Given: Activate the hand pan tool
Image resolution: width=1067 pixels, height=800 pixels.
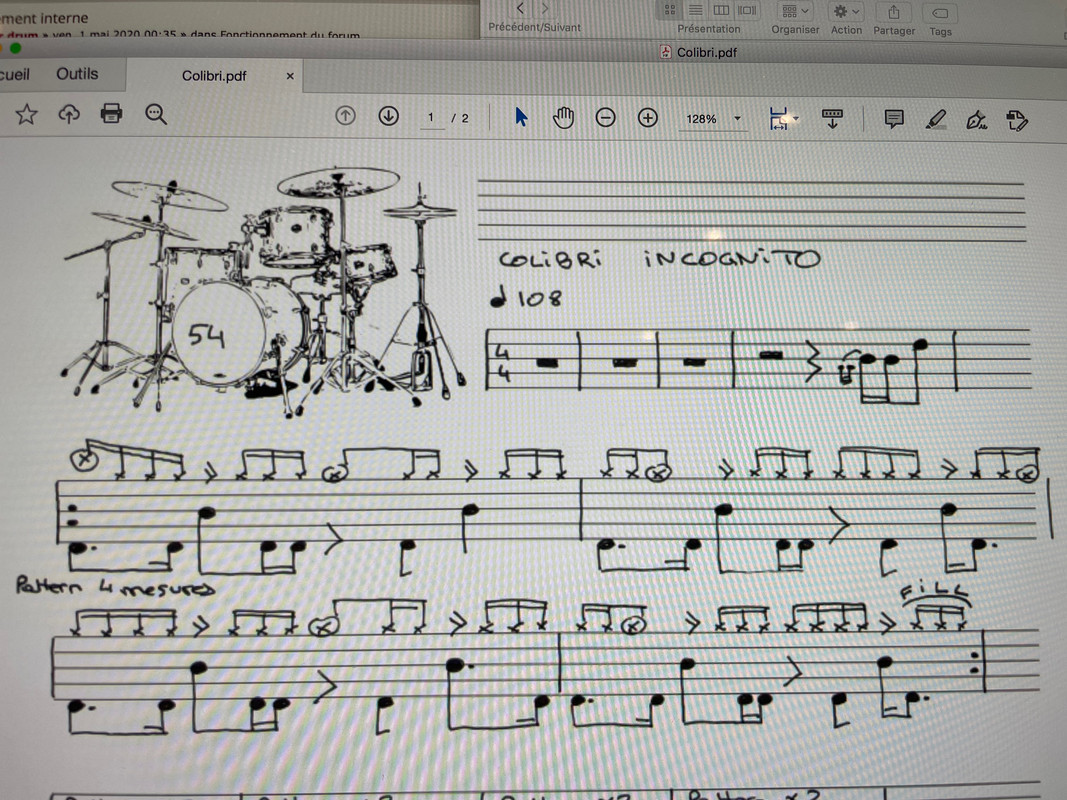Looking at the screenshot, I should [563, 118].
